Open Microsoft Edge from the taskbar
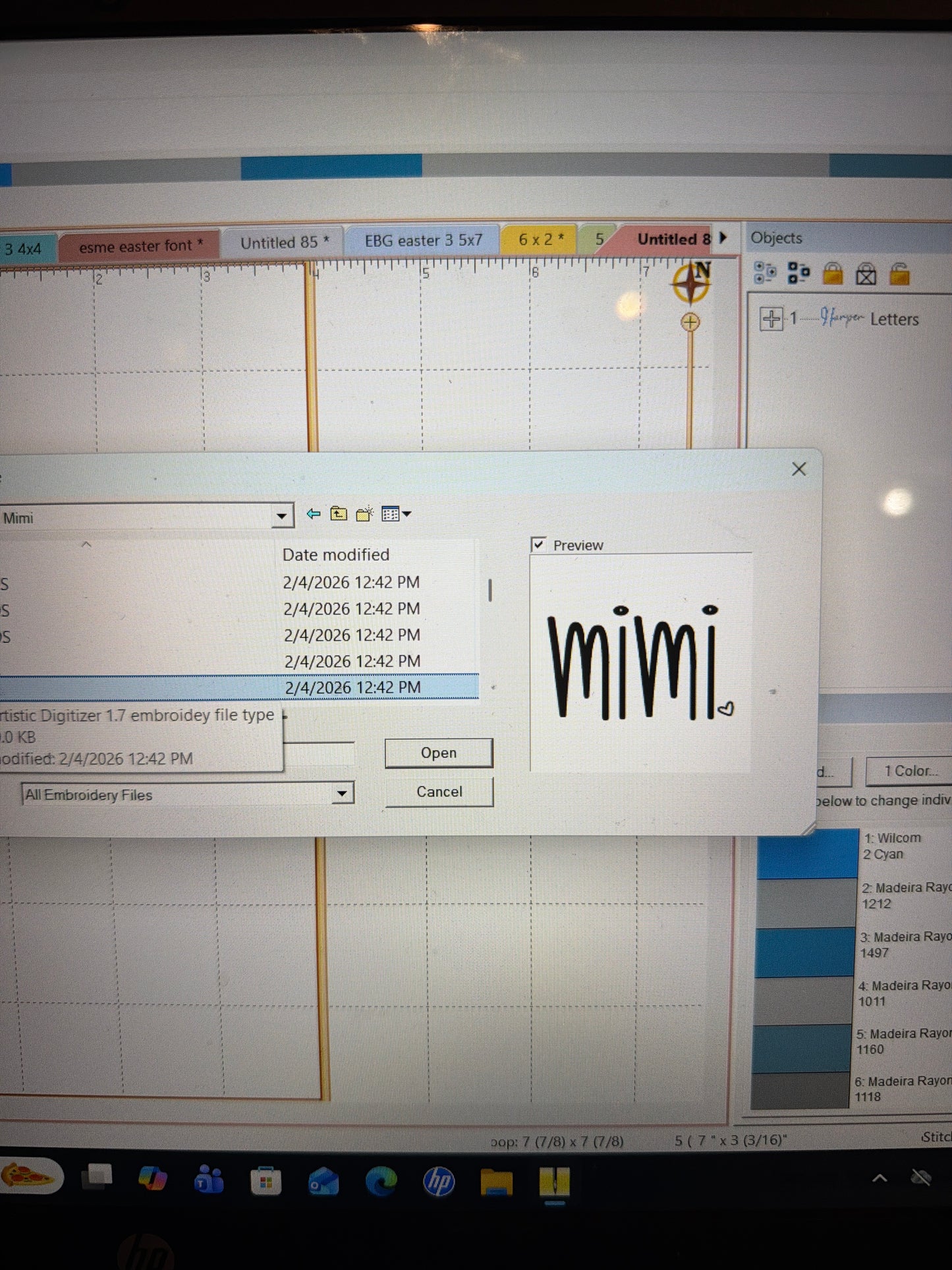952x1270 pixels. pyautogui.click(x=381, y=1182)
